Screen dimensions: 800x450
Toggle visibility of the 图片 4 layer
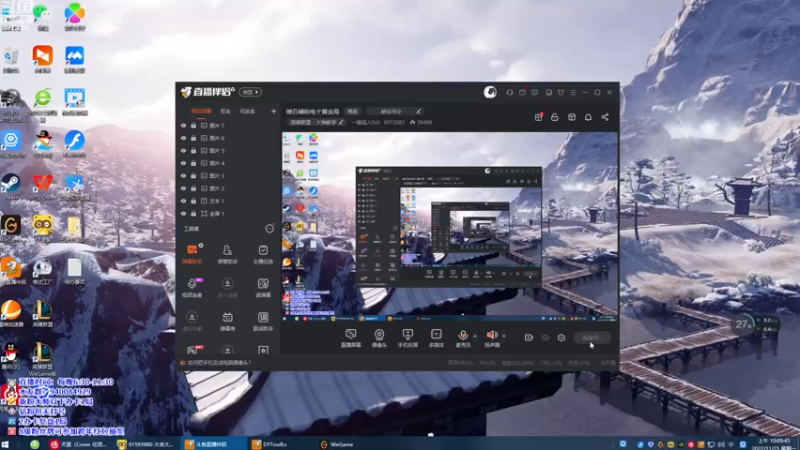pyautogui.click(x=183, y=163)
